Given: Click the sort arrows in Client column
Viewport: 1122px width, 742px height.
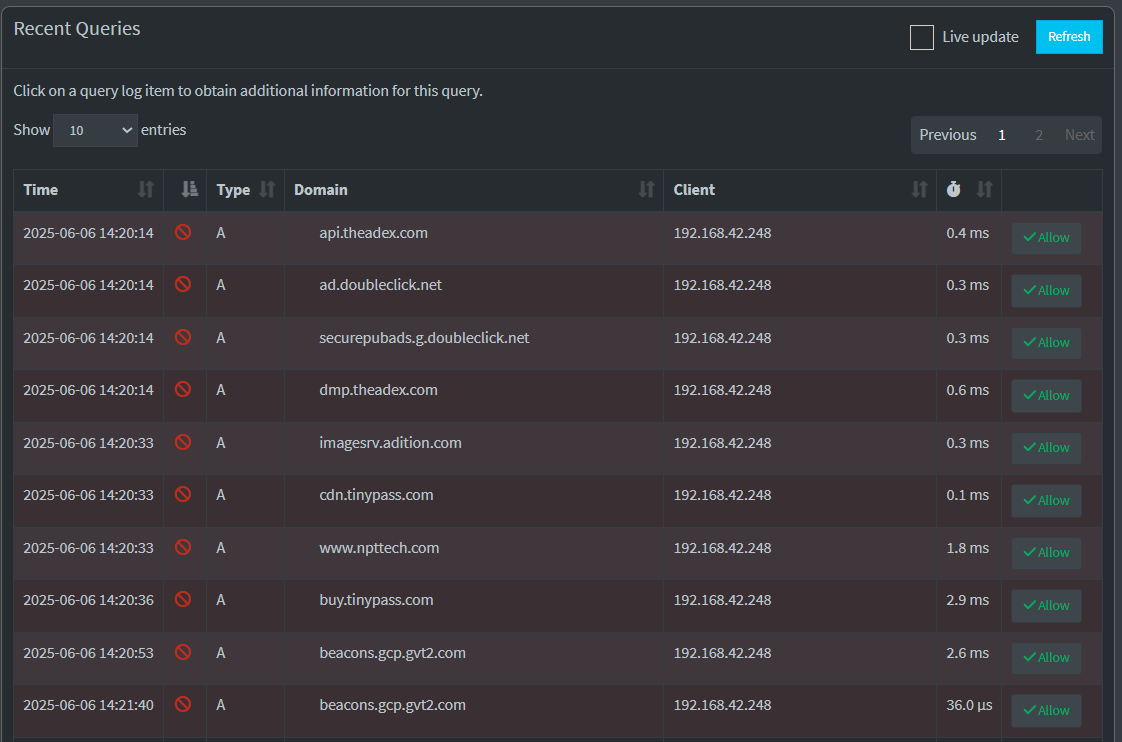Looking at the screenshot, I should (919, 189).
